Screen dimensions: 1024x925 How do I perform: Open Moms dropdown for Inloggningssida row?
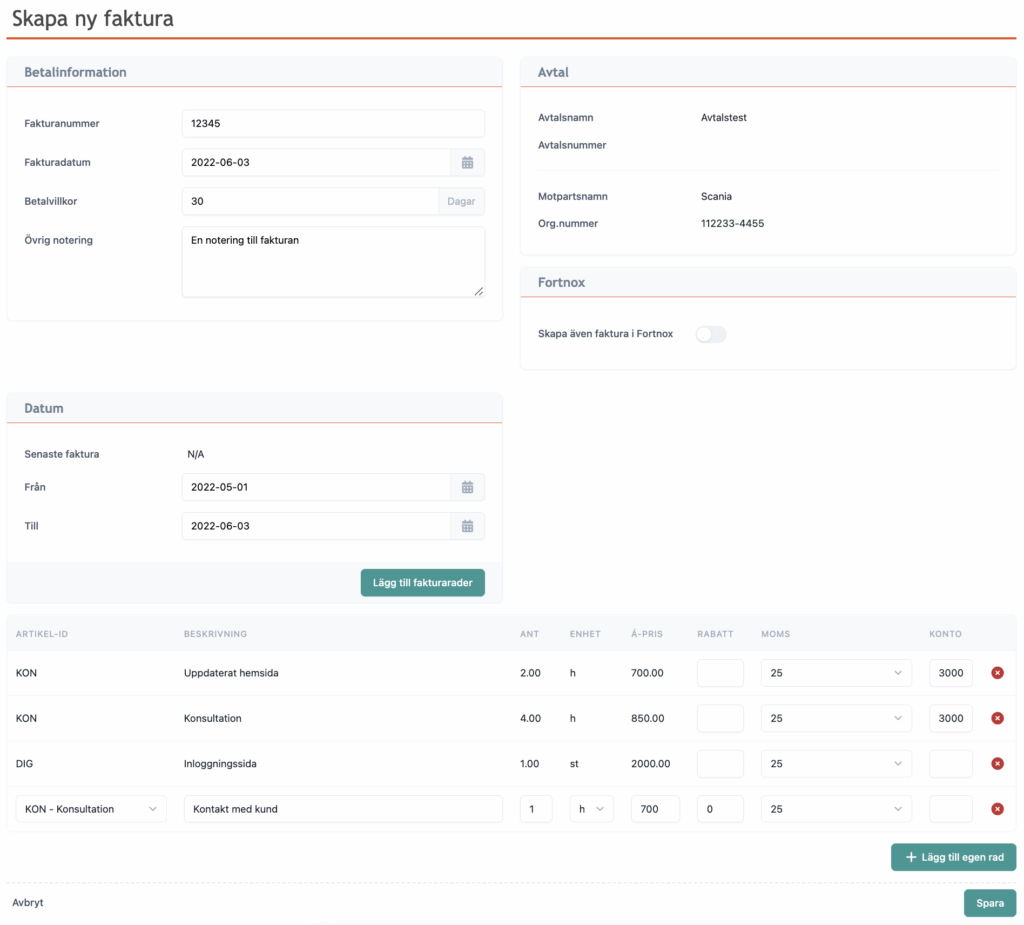point(836,764)
